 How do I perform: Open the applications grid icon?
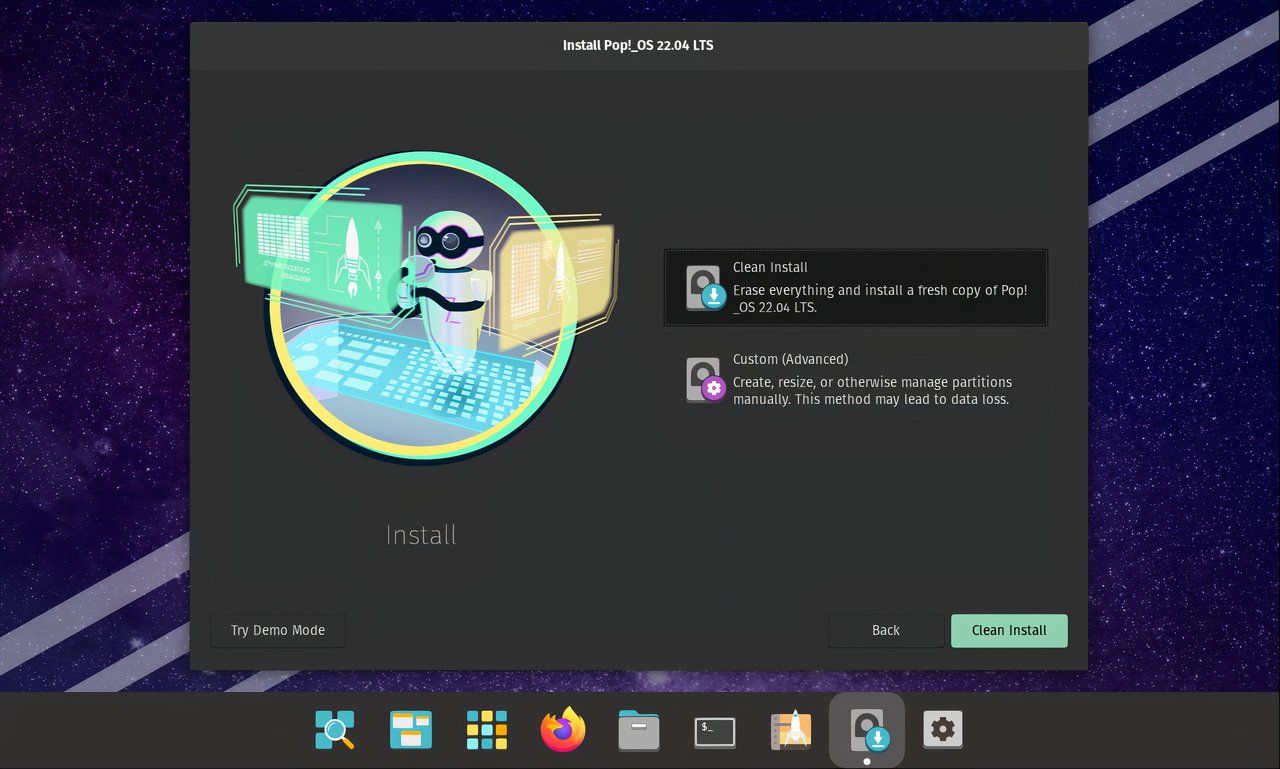click(x=485, y=730)
